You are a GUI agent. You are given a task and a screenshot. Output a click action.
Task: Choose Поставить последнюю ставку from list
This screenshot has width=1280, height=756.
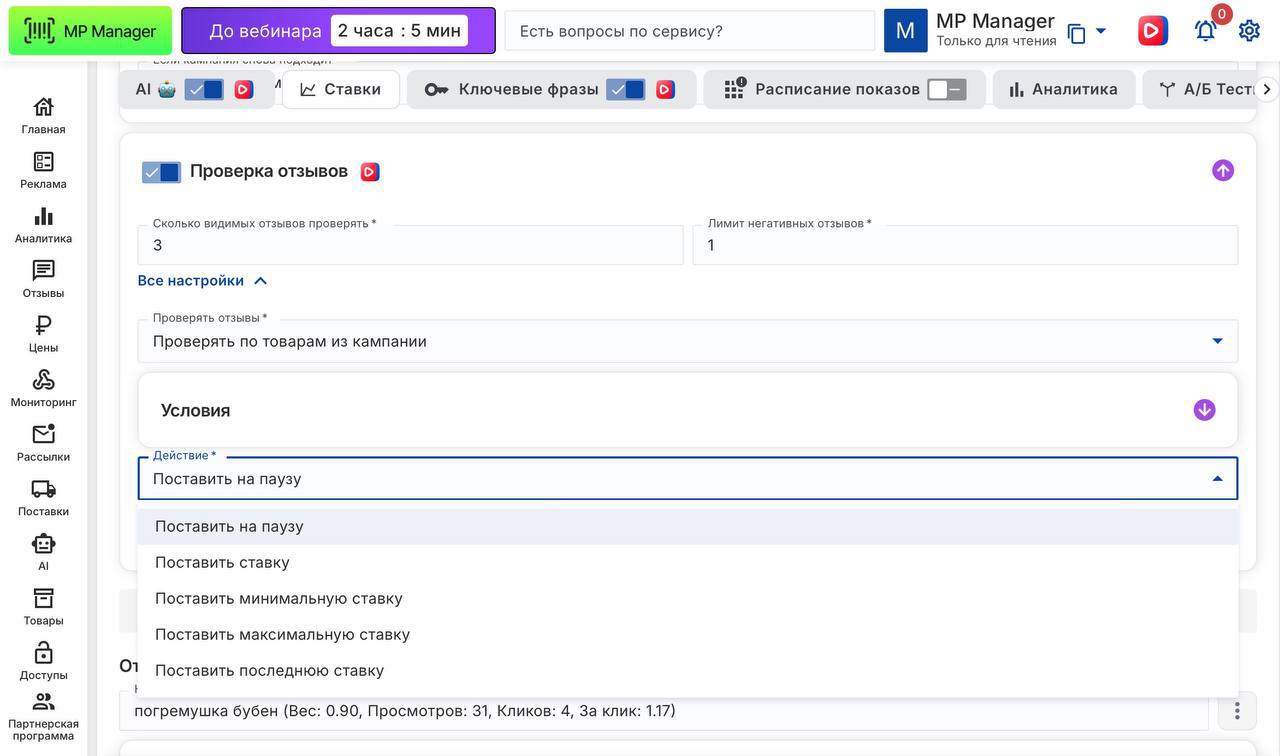pyautogui.click(x=270, y=670)
